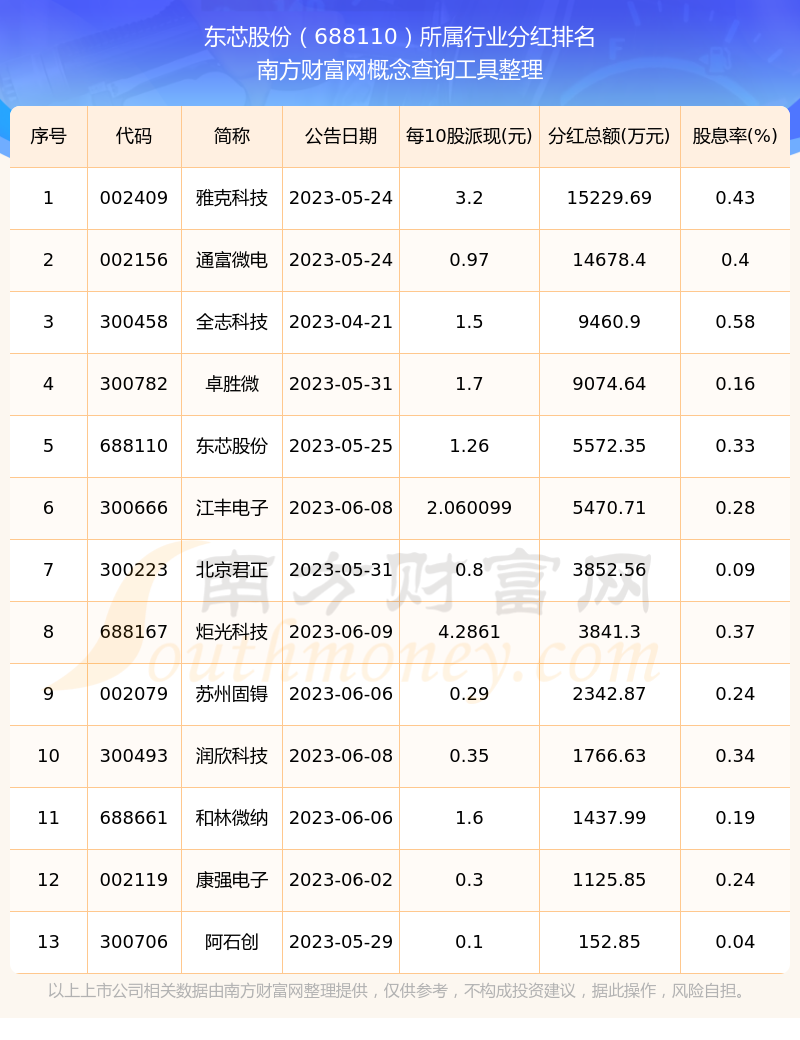
Task: Click stock name 阿石创
Action: coord(232,942)
